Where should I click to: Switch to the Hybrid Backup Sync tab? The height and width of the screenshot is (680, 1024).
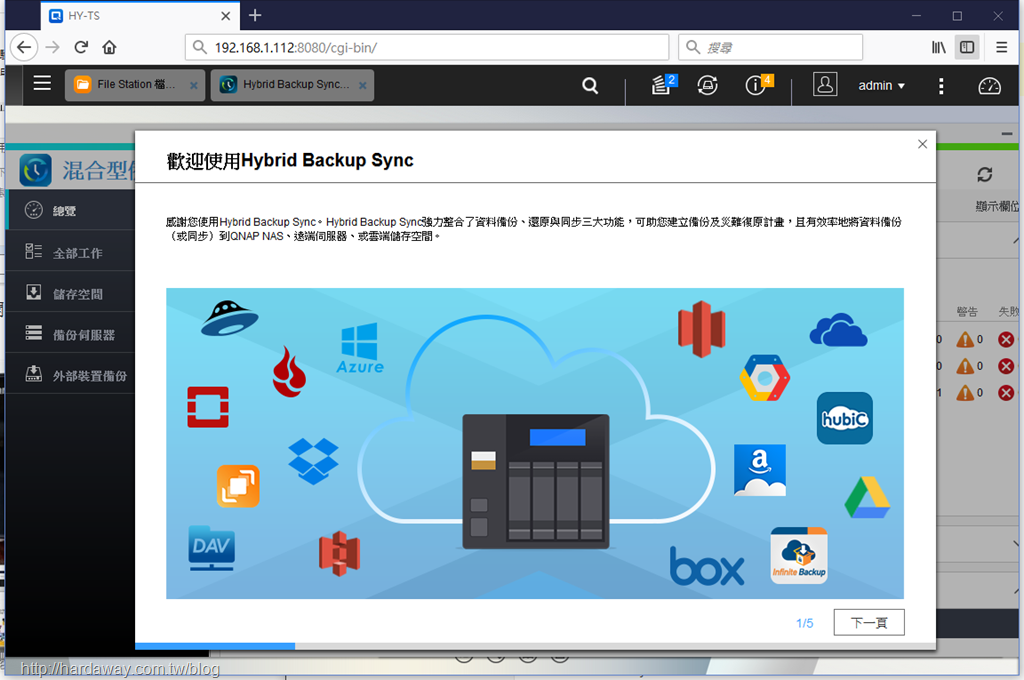[x=293, y=85]
